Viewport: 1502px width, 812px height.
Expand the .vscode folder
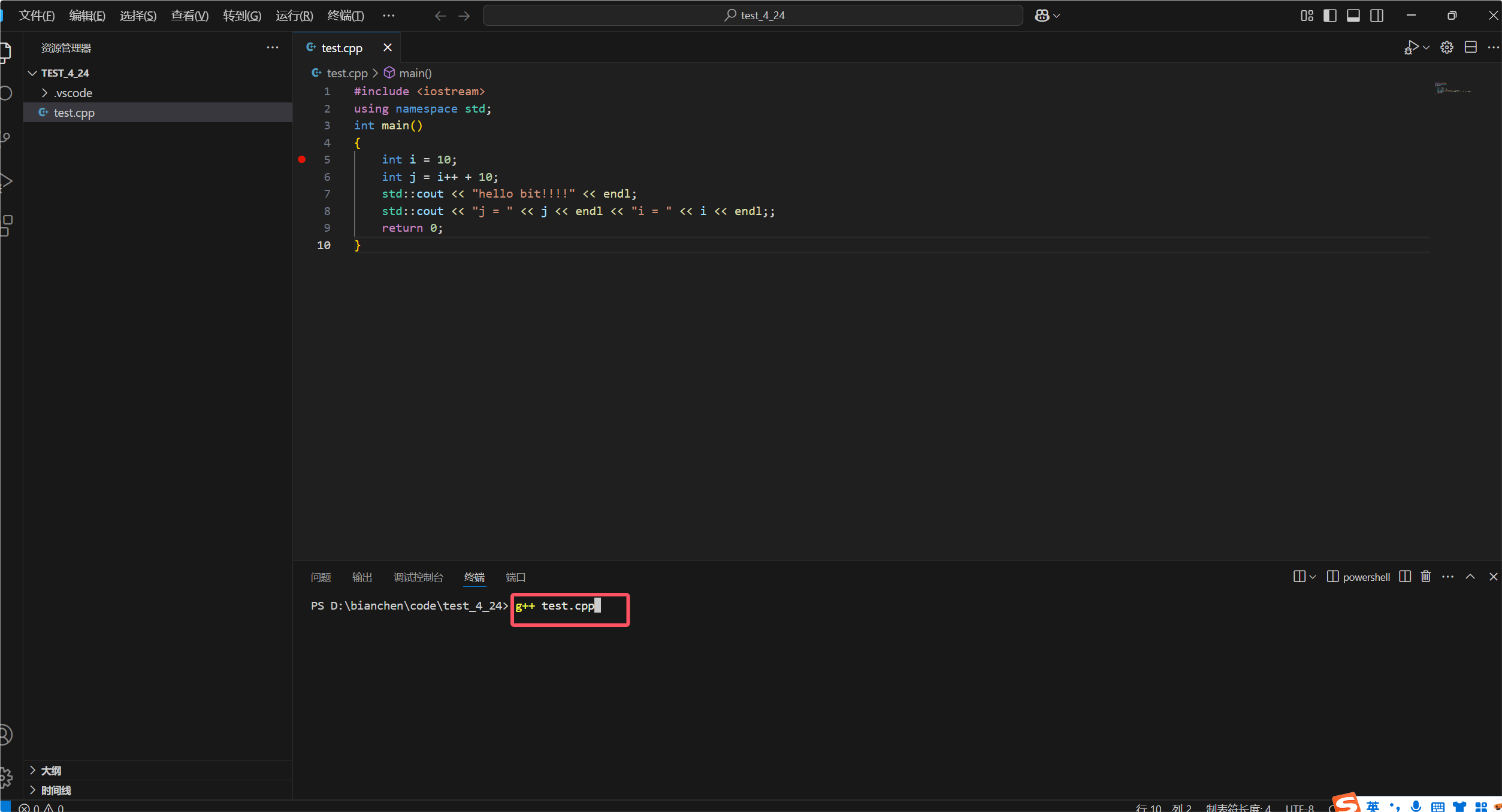(x=72, y=93)
